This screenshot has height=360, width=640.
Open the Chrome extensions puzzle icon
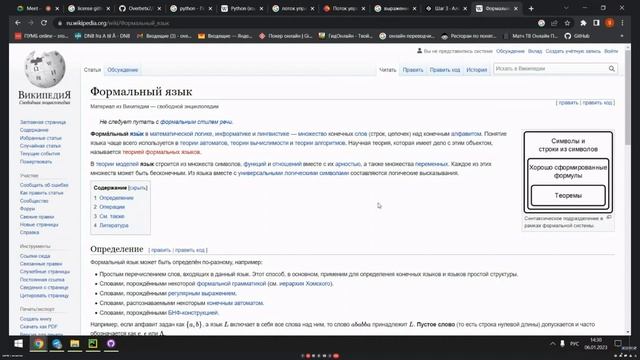pyautogui.click(x=583, y=23)
